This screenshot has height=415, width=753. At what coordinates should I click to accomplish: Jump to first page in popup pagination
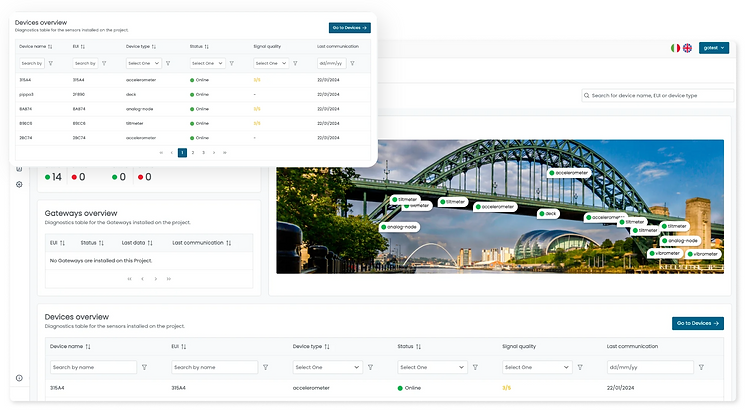[x=161, y=153]
